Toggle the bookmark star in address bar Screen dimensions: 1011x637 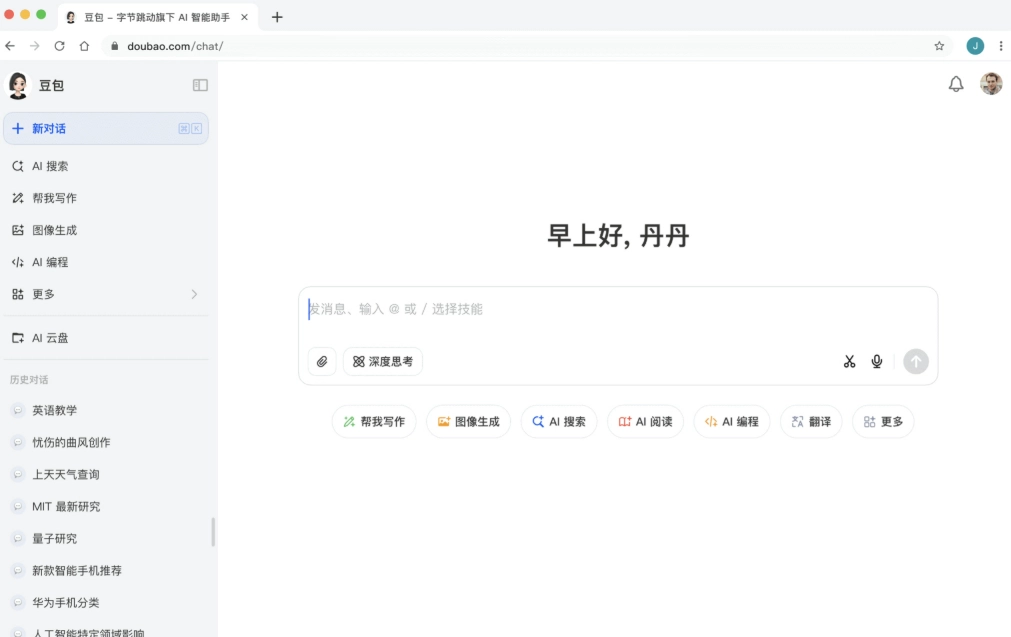pyautogui.click(x=938, y=45)
